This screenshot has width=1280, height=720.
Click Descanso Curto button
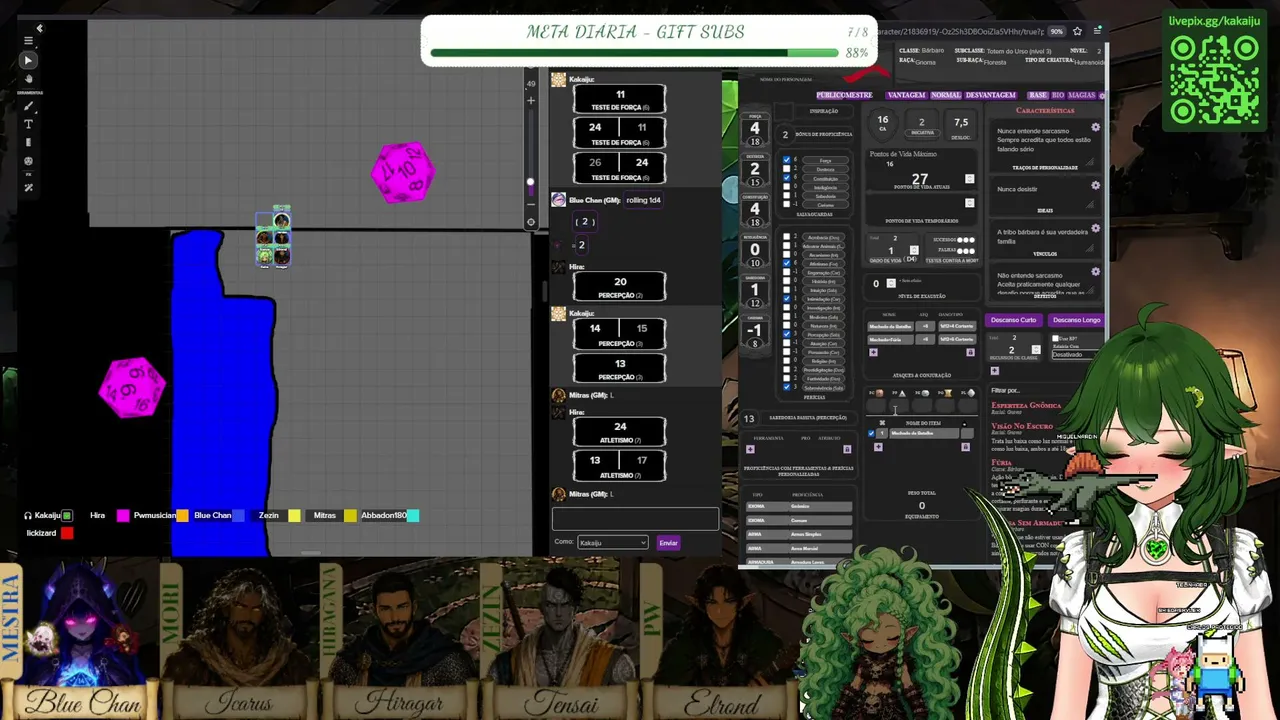[1014, 320]
